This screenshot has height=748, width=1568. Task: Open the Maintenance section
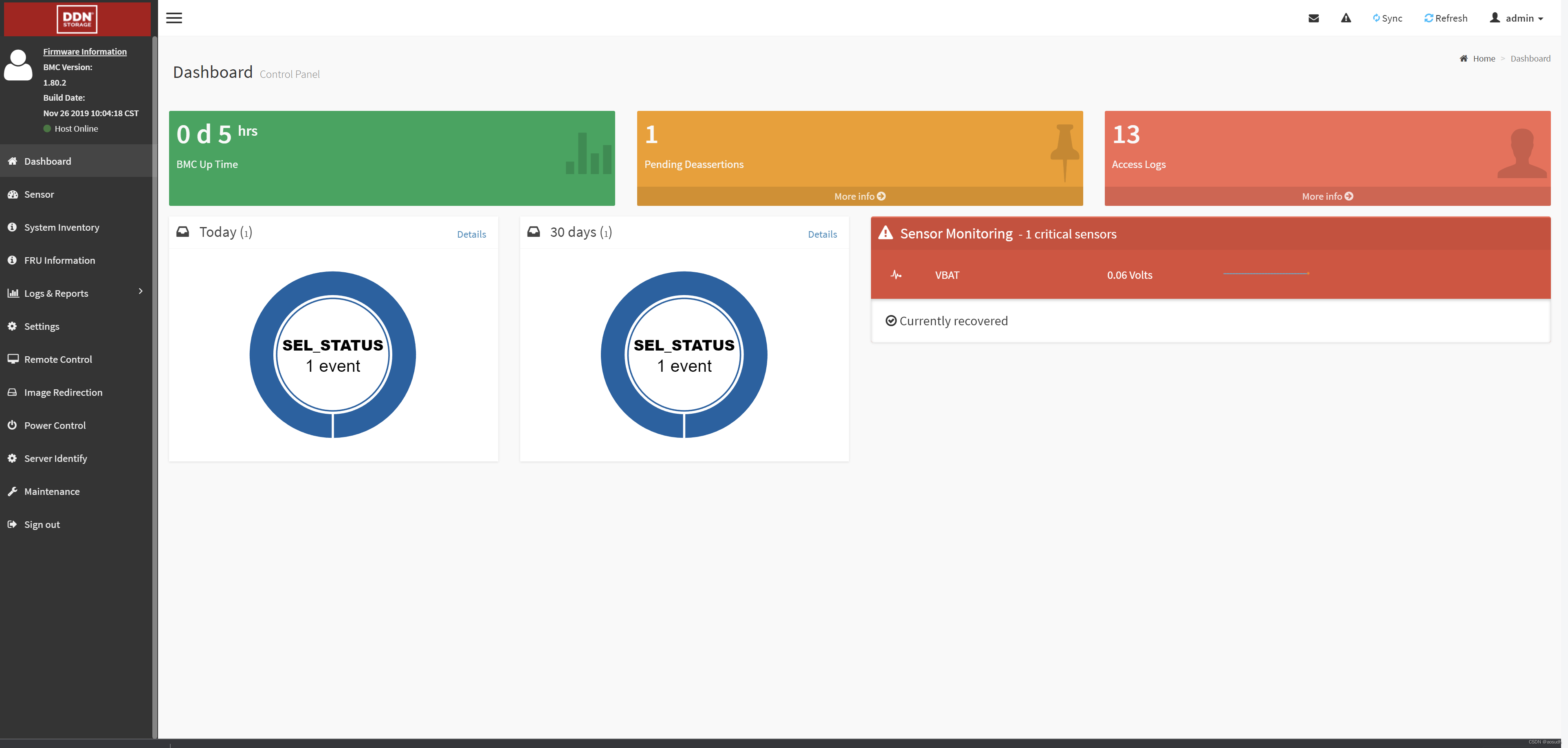click(52, 491)
